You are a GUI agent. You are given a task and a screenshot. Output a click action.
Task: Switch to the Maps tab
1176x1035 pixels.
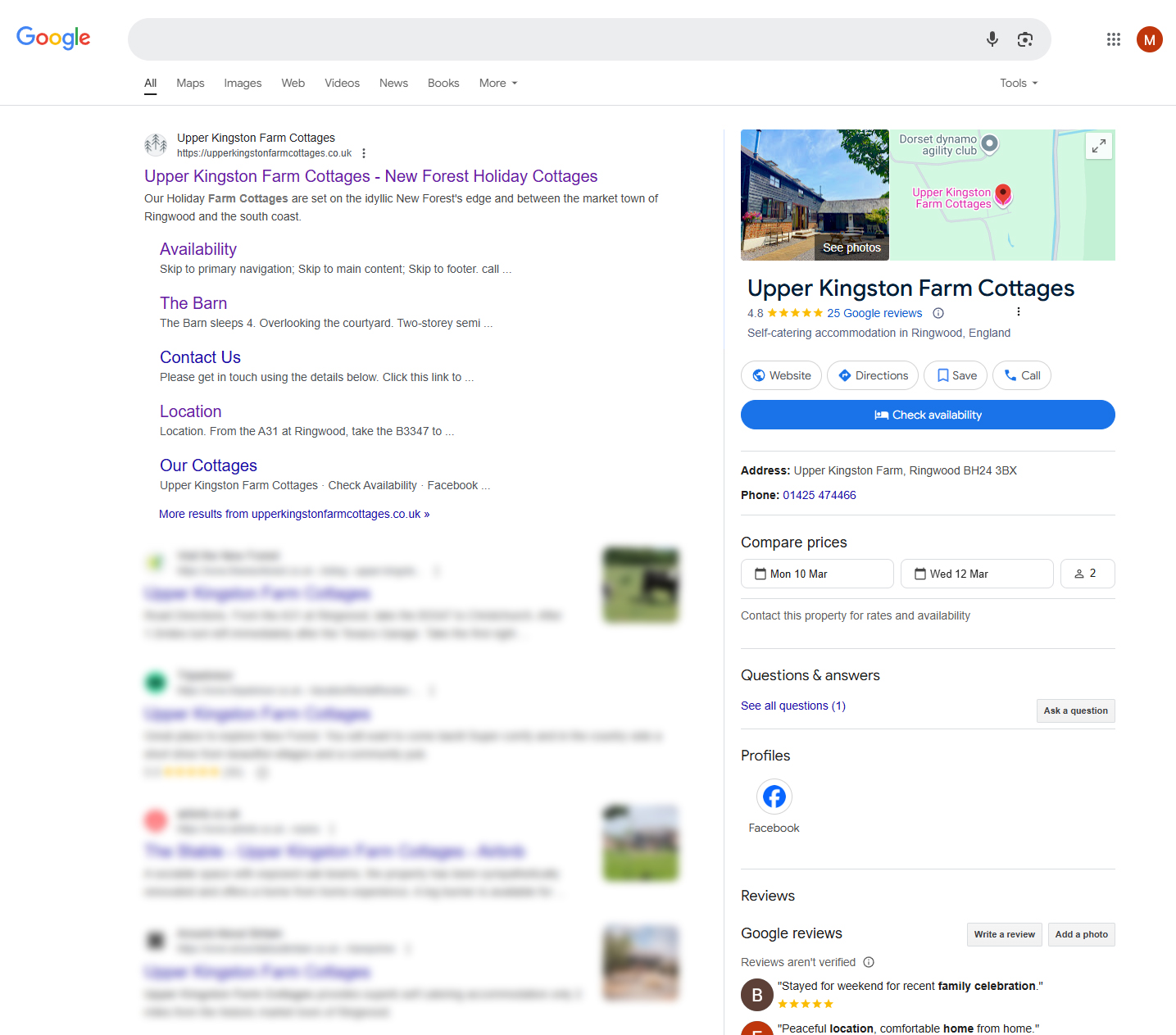(190, 83)
